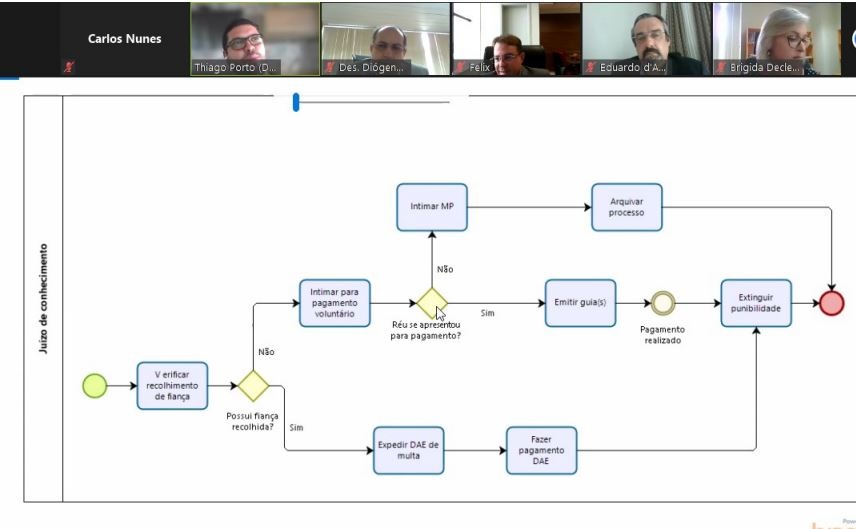Click the blue slider handle above the diagram

(x=296, y=101)
